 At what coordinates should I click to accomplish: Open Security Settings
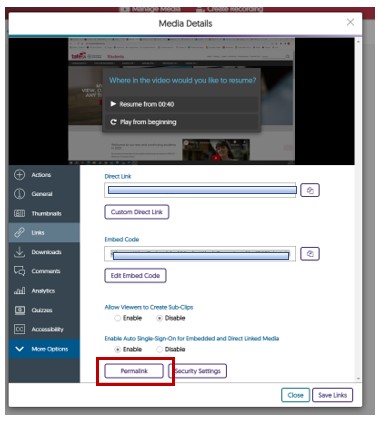[198, 371]
